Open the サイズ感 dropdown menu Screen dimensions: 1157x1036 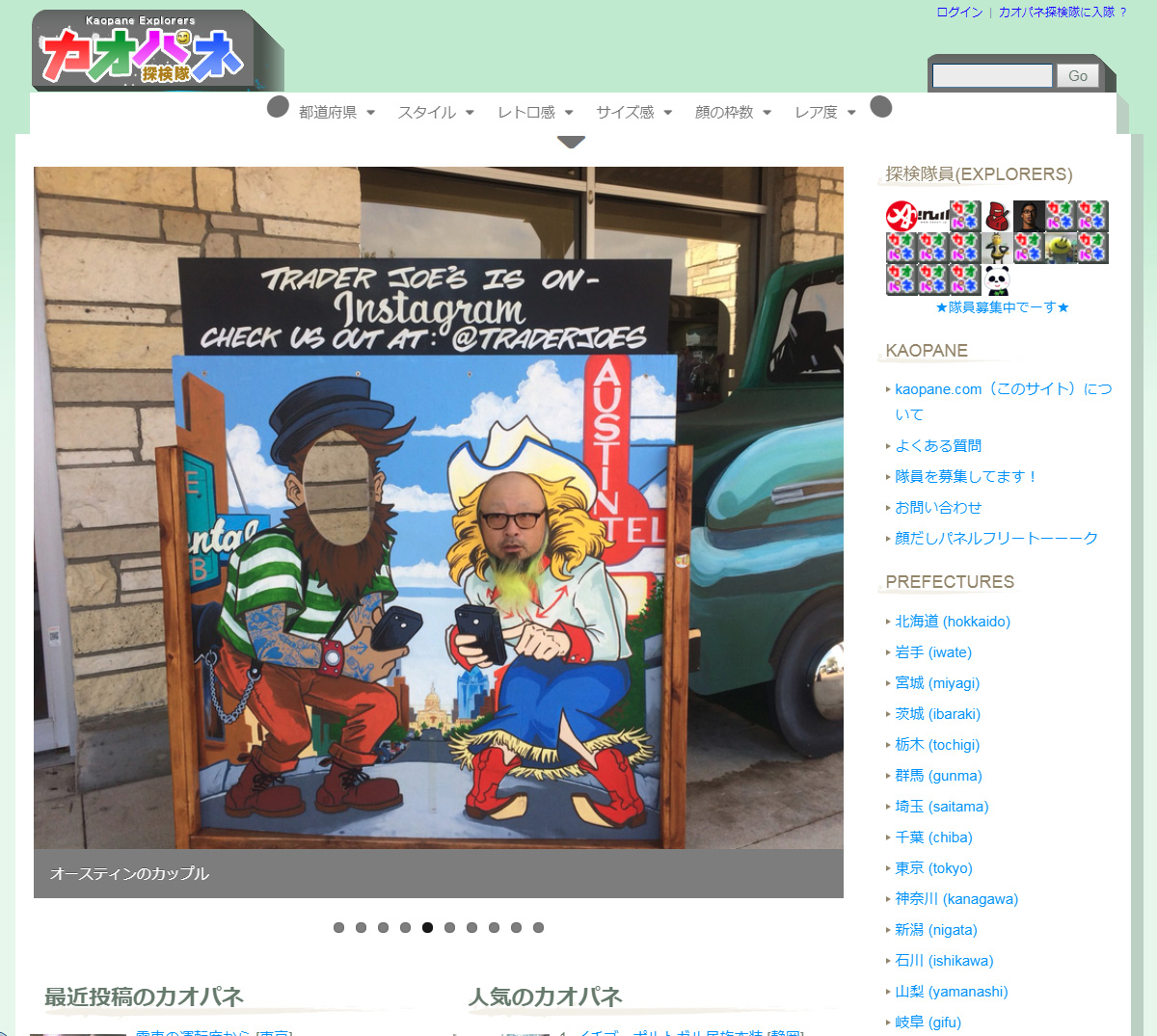(x=633, y=113)
